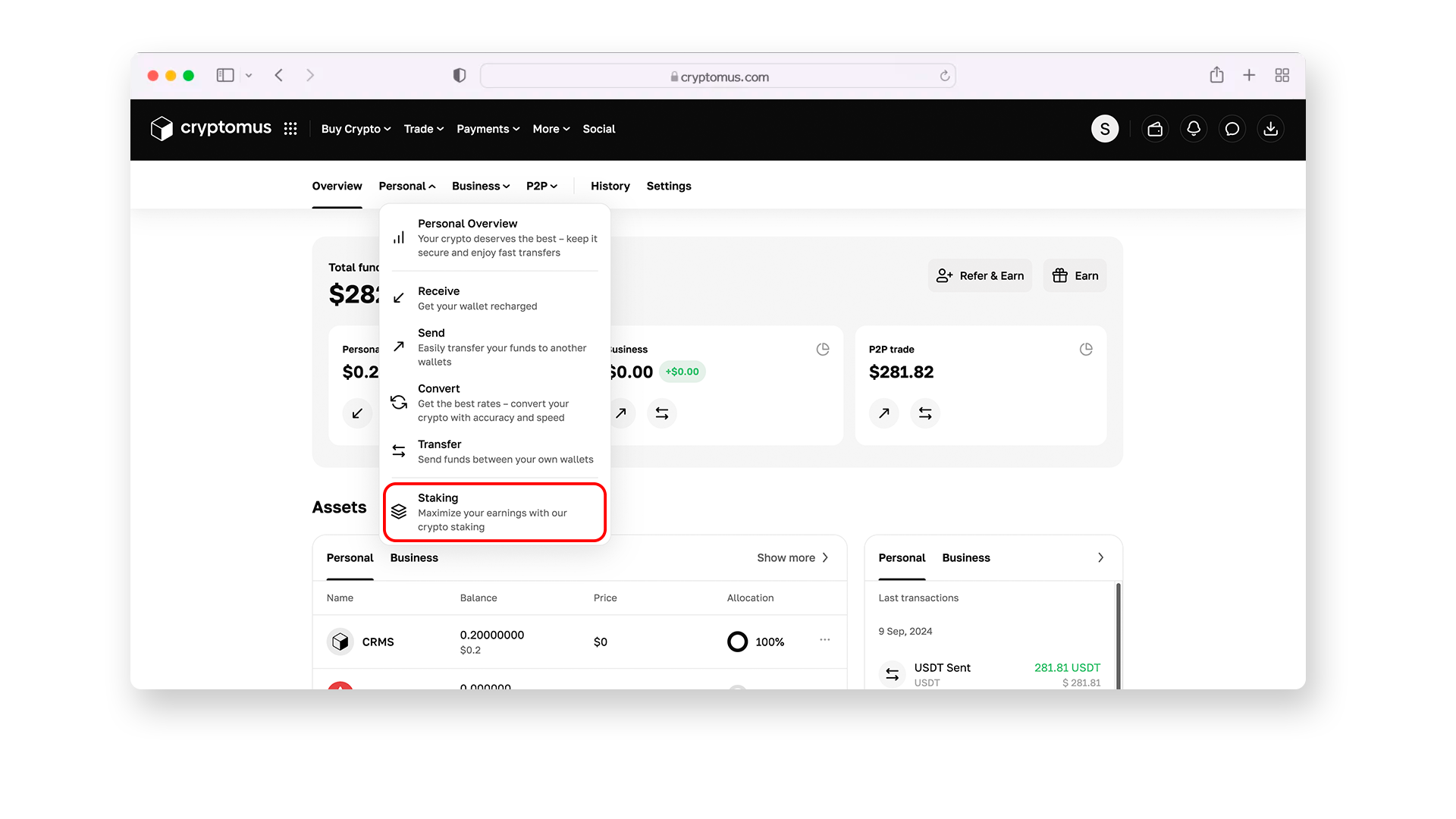Image resolution: width=1456 pixels, height=819 pixels.
Task: Select Personal assets toggle
Action: (x=349, y=557)
